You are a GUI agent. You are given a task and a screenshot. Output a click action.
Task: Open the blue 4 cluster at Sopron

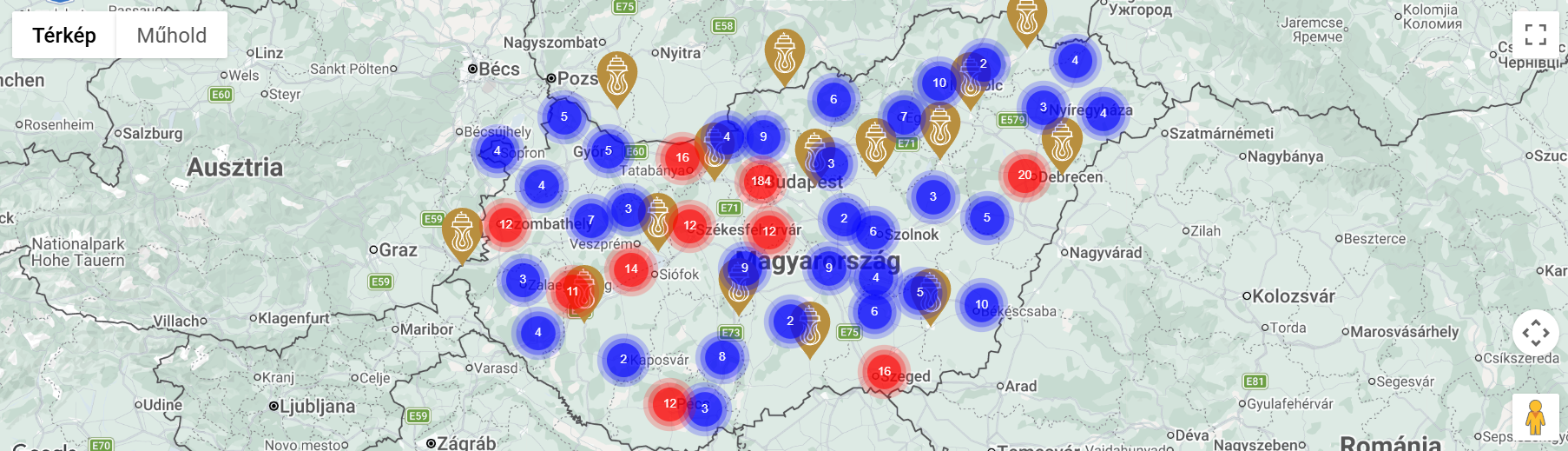pos(497,150)
